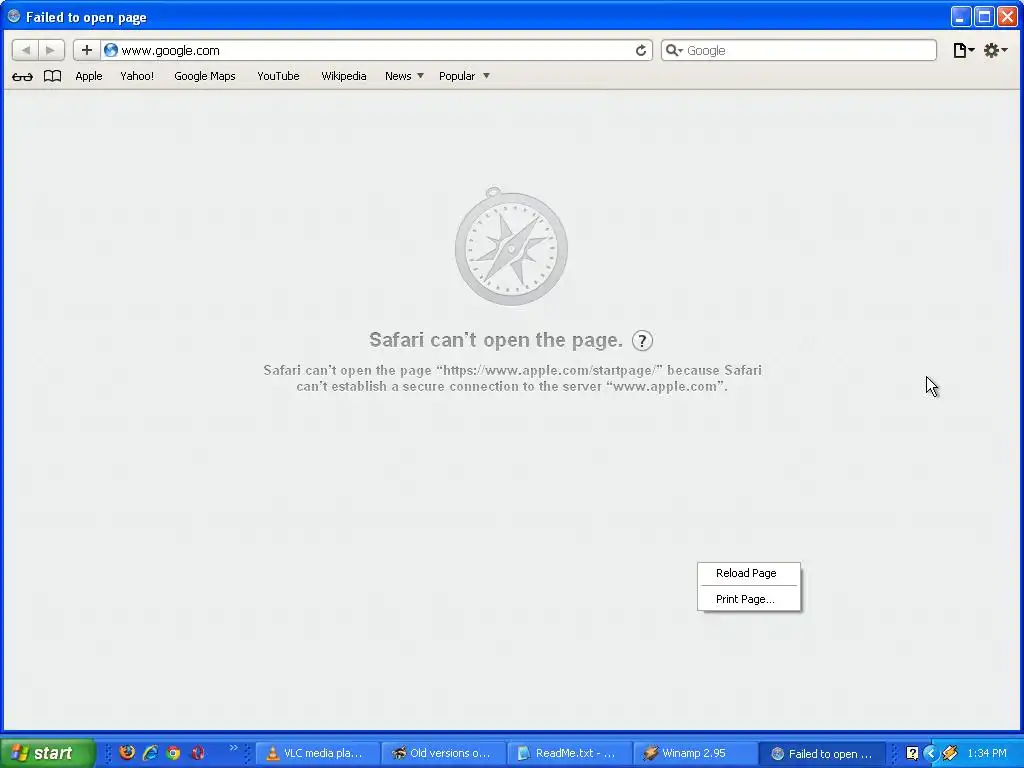This screenshot has height=768, width=1024.
Task: Click the Back navigation arrow
Action: click(25, 50)
